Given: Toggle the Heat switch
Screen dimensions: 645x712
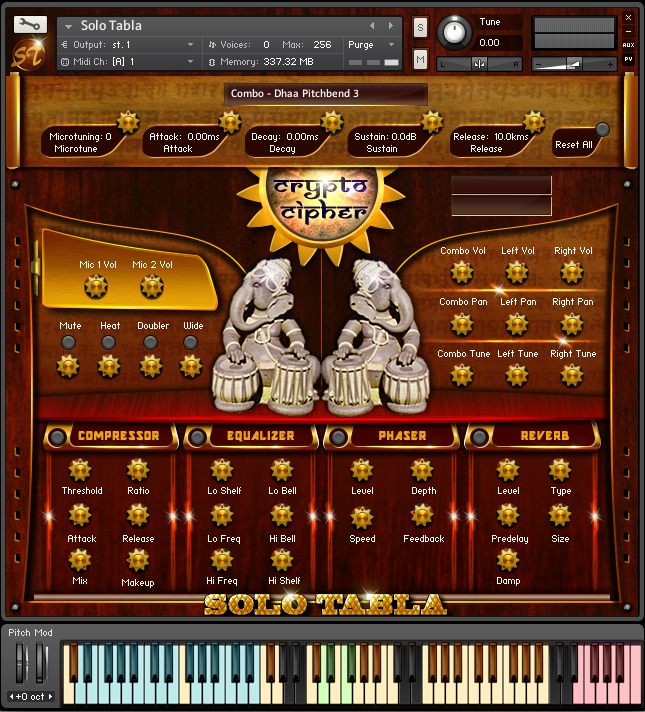Looking at the screenshot, I should 108,342.
